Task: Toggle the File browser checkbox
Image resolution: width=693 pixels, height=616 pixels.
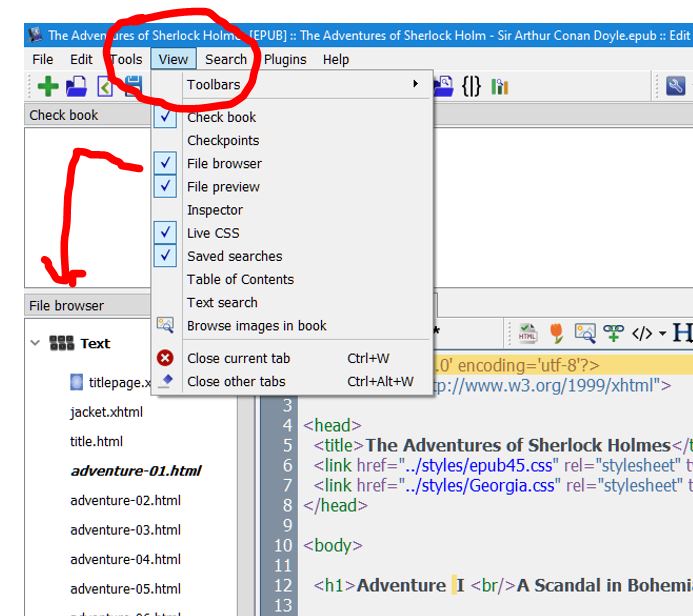Action: pyautogui.click(x=165, y=163)
